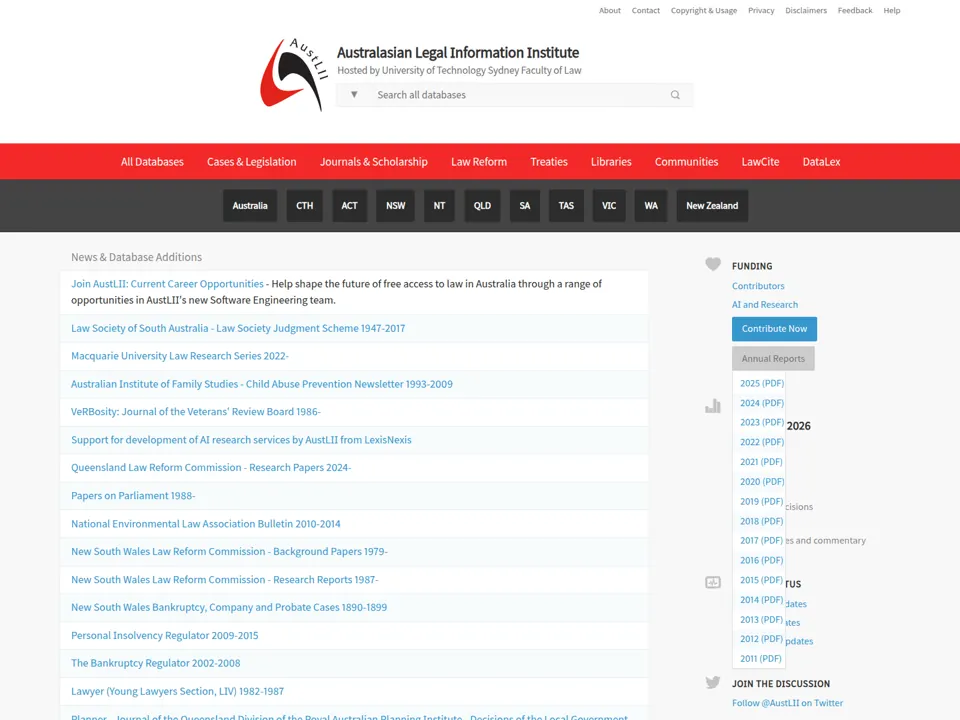This screenshot has height=720, width=960.
Task: Open Copyright & Usage page
Action: coord(703,10)
